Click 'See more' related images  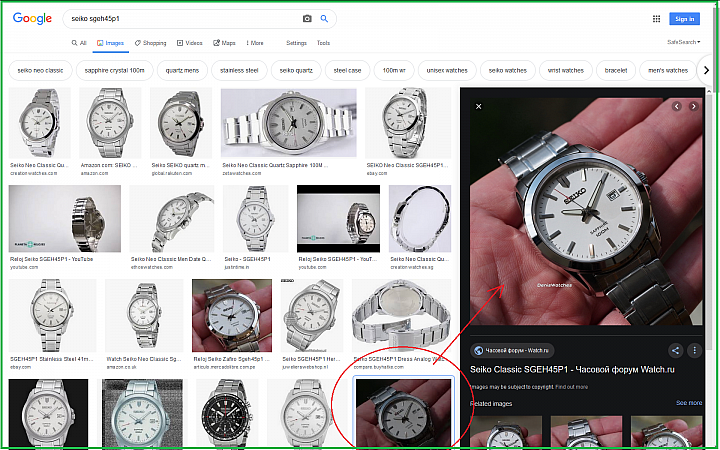689,403
